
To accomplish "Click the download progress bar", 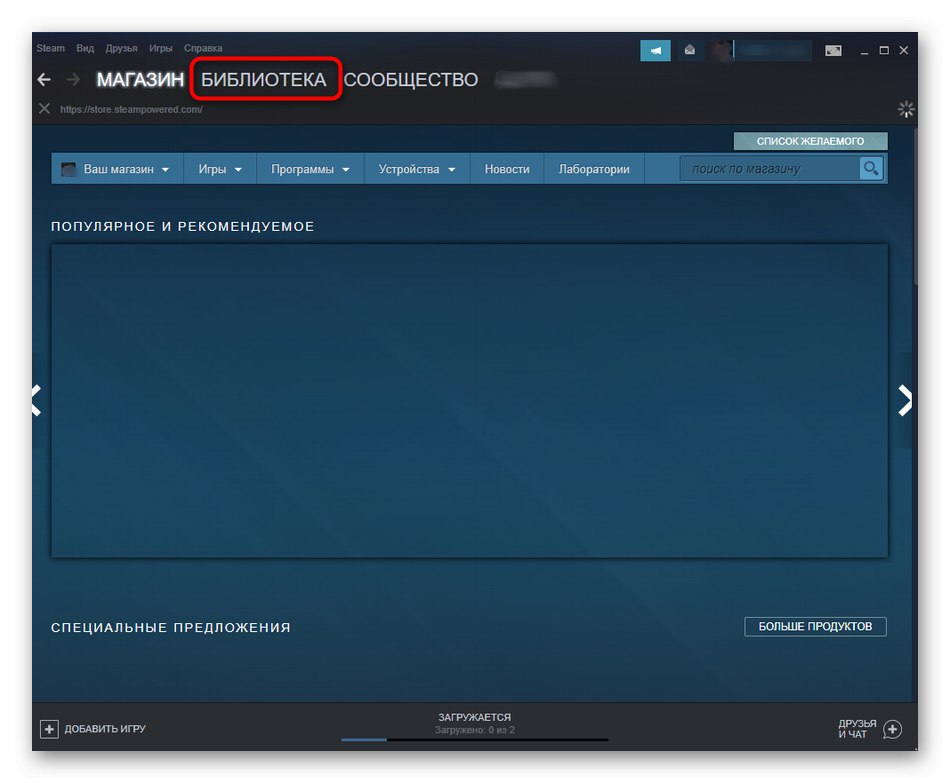I will (x=474, y=739).
